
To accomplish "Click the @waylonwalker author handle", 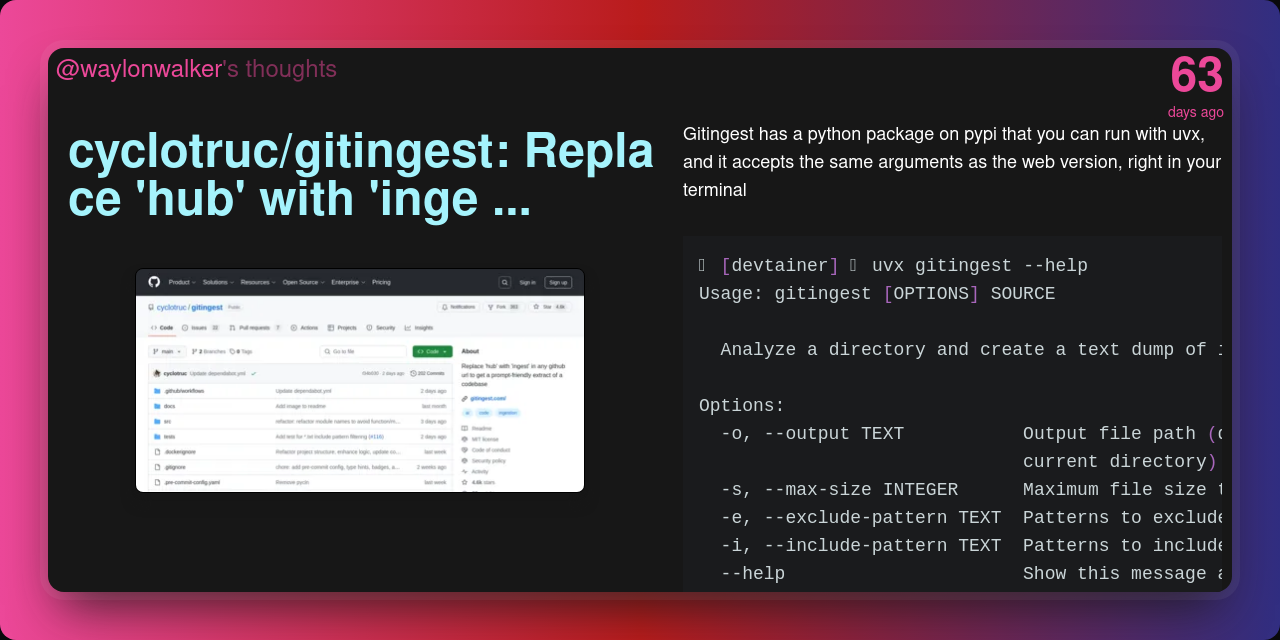I will 139,69.
